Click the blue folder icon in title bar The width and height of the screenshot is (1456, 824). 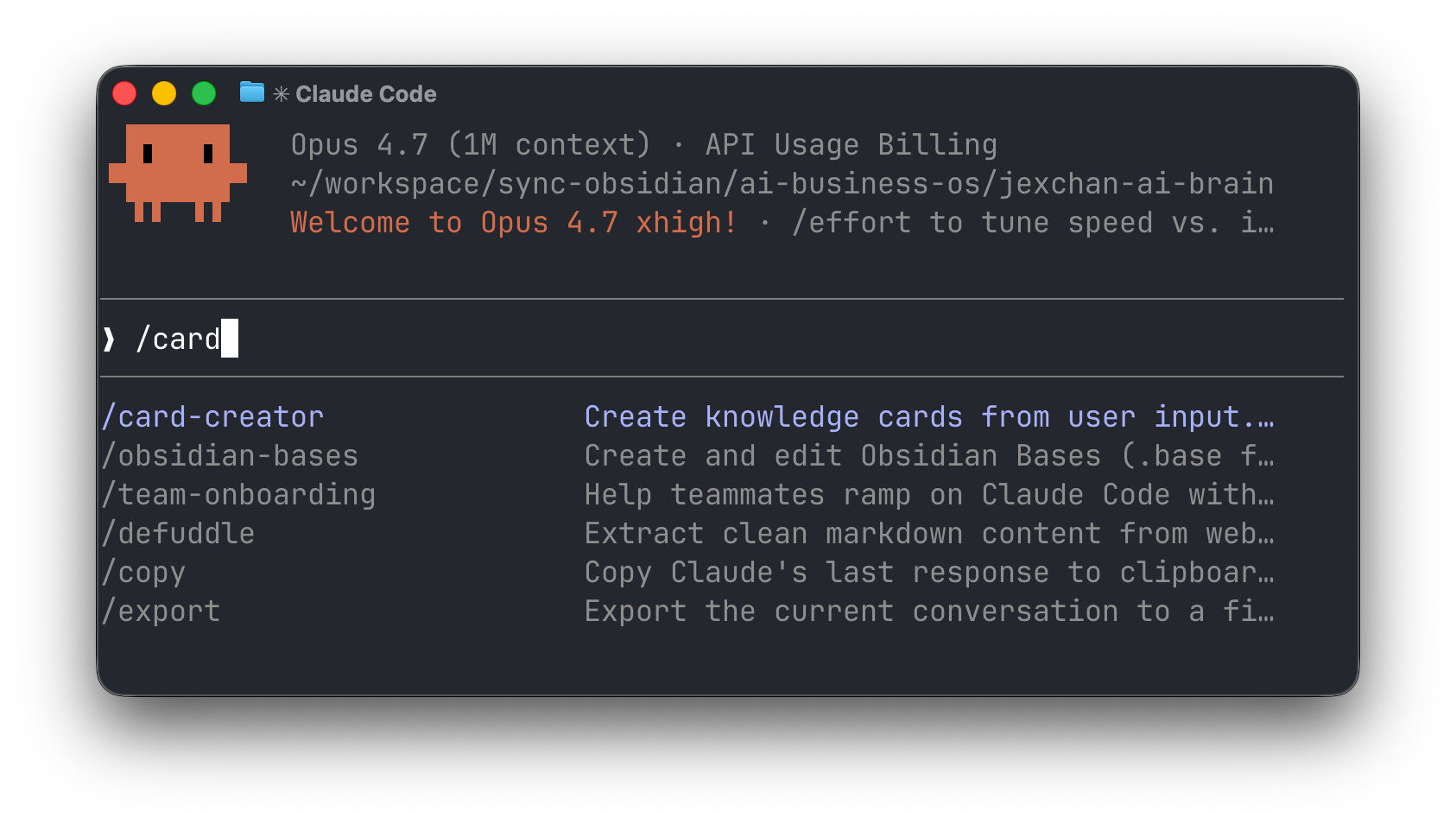tap(251, 92)
